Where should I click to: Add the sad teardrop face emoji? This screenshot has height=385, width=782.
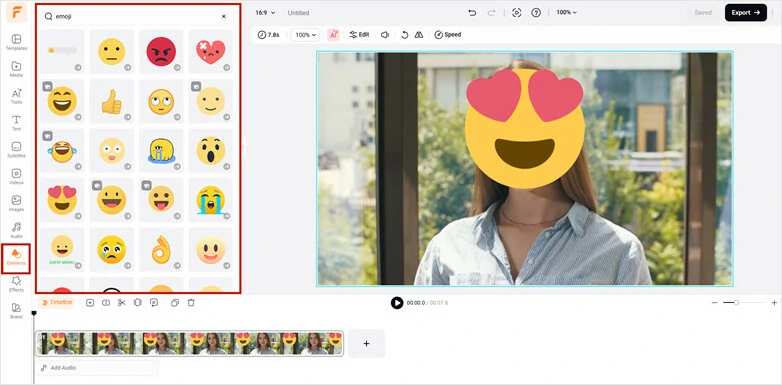point(111,250)
